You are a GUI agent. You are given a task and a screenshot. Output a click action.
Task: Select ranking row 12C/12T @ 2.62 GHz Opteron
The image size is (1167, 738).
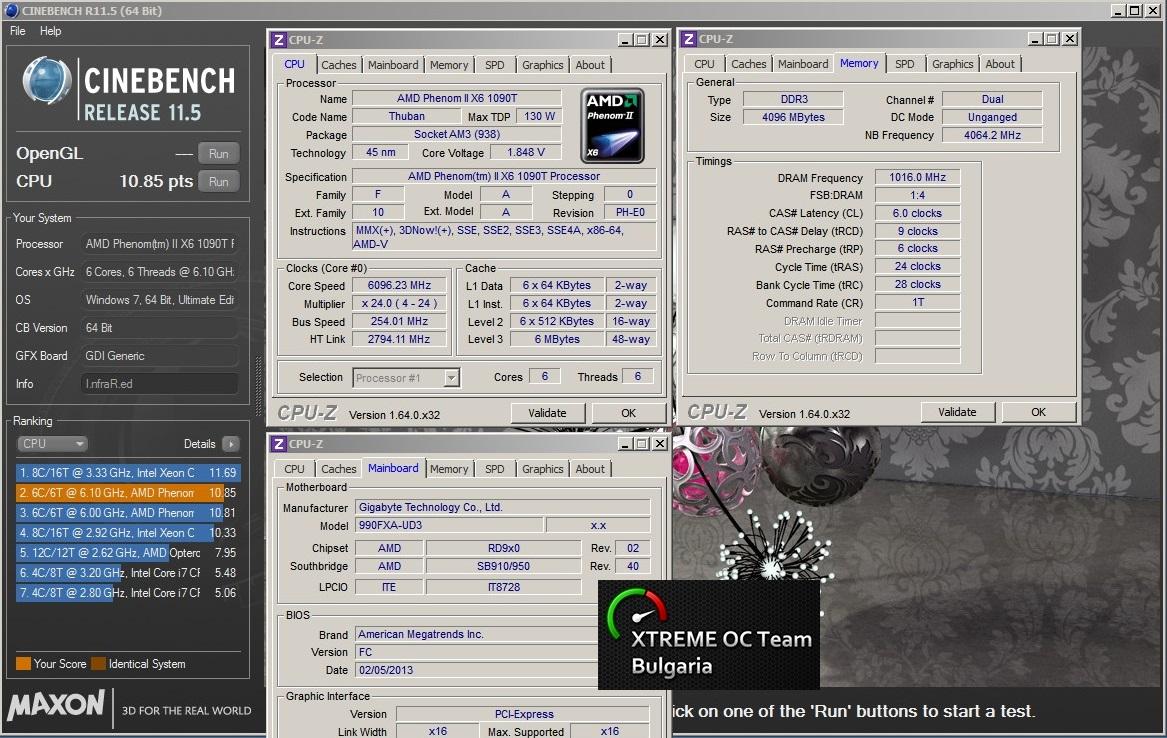[x=128, y=553]
